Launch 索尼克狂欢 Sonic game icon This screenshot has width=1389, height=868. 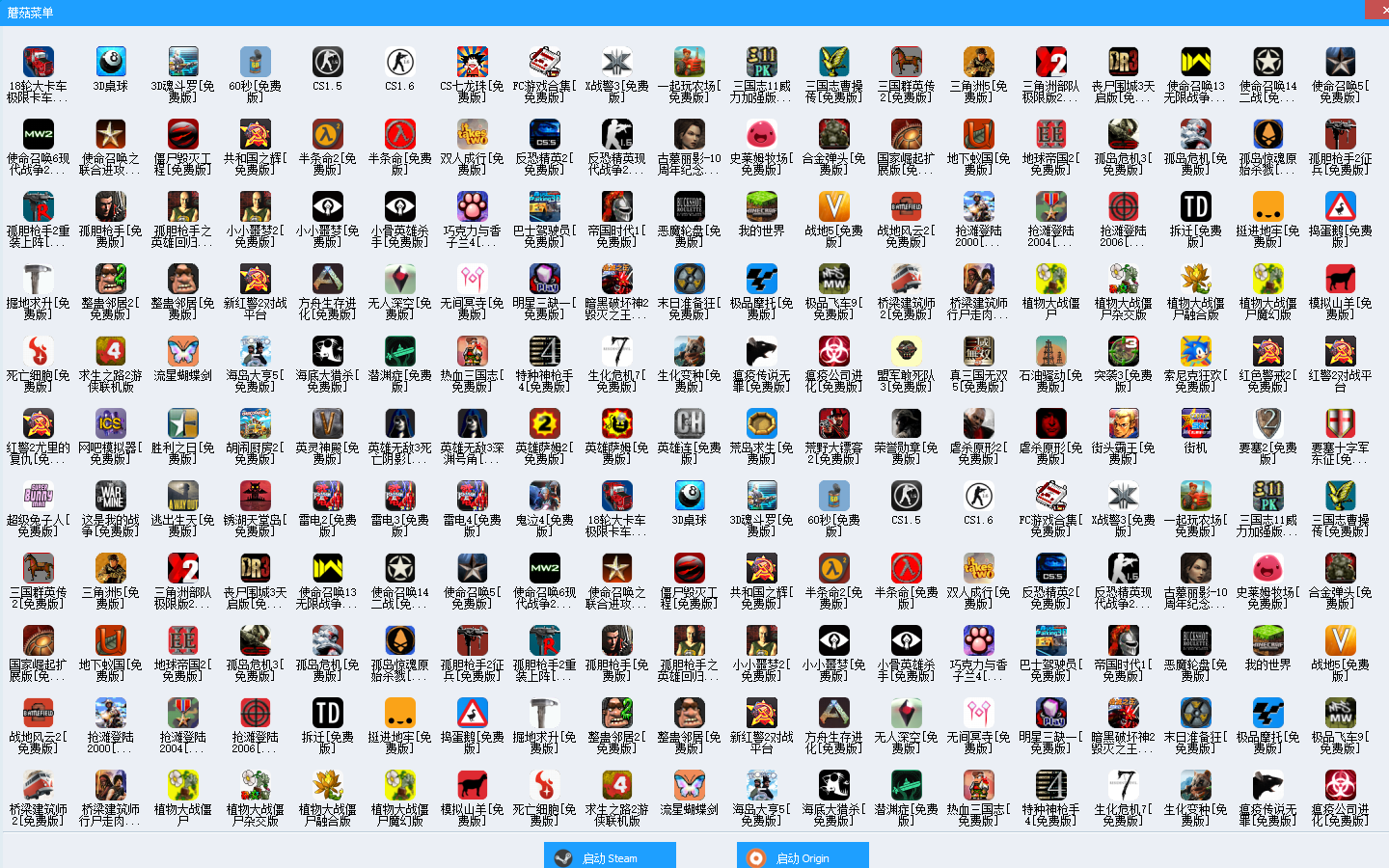[1195, 352]
